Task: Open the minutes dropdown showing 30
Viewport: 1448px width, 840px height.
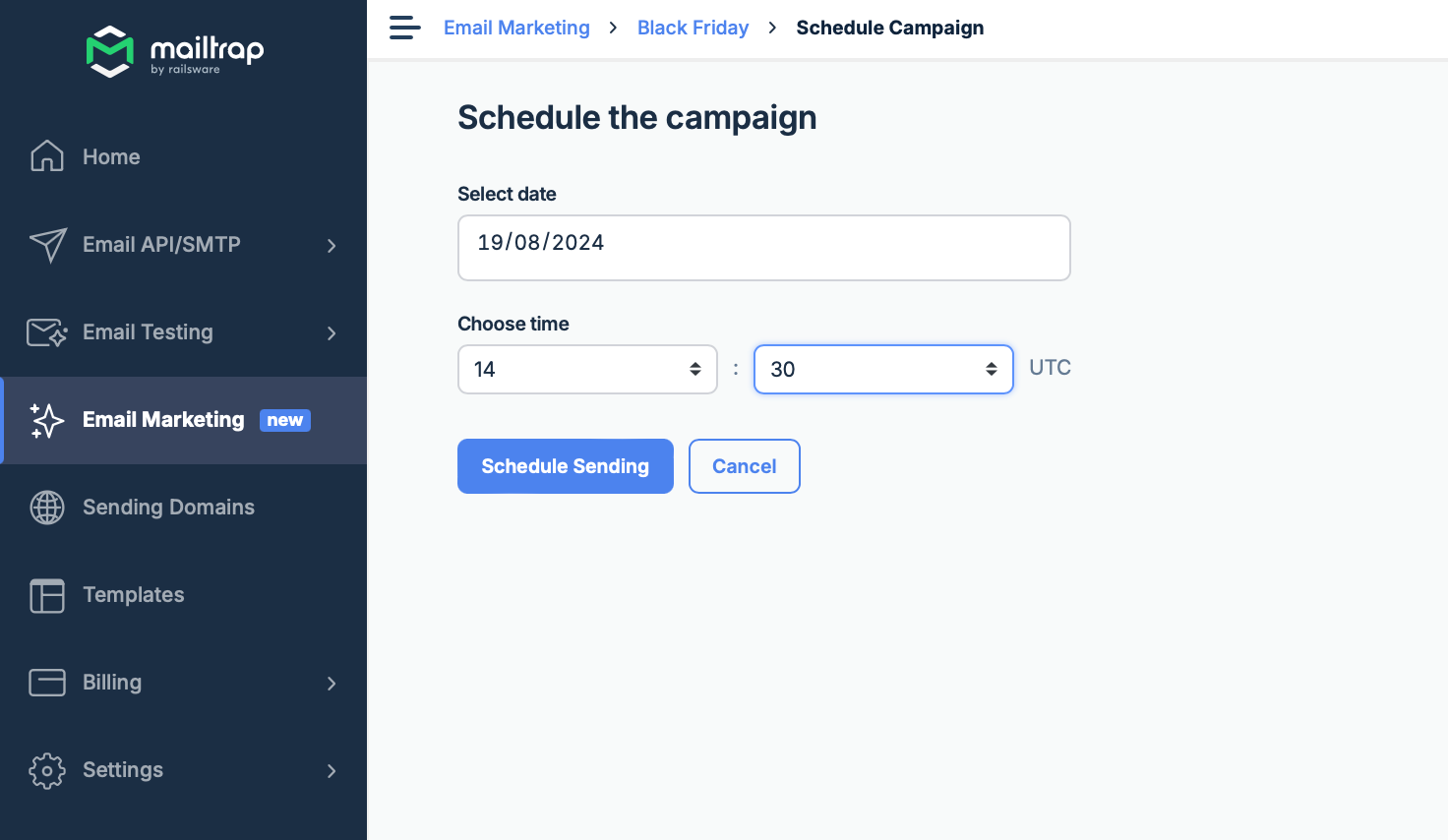Action: point(883,369)
